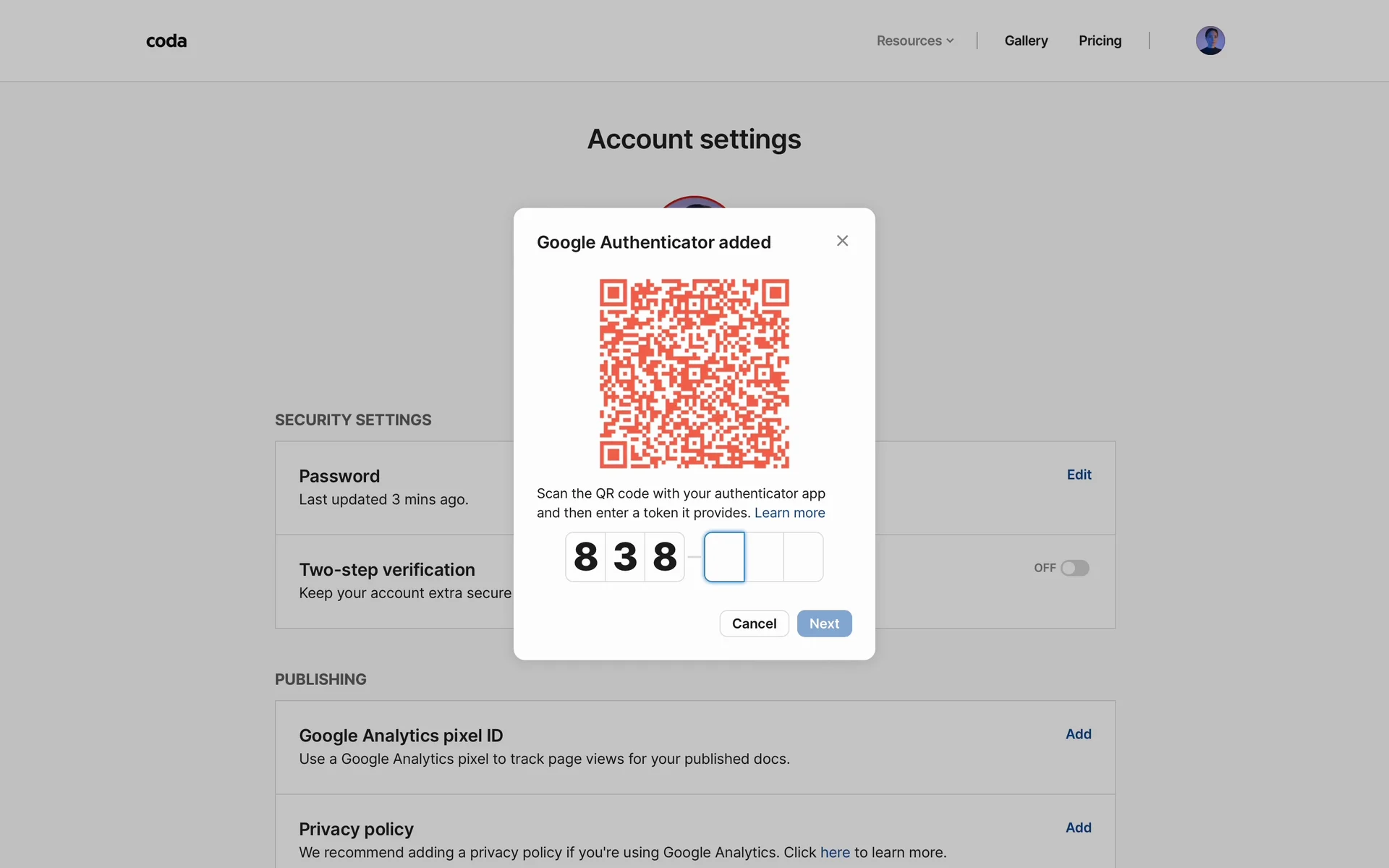Viewport: 1389px width, 868px height.
Task: Add a Privacy policy
Action: 1078,827
